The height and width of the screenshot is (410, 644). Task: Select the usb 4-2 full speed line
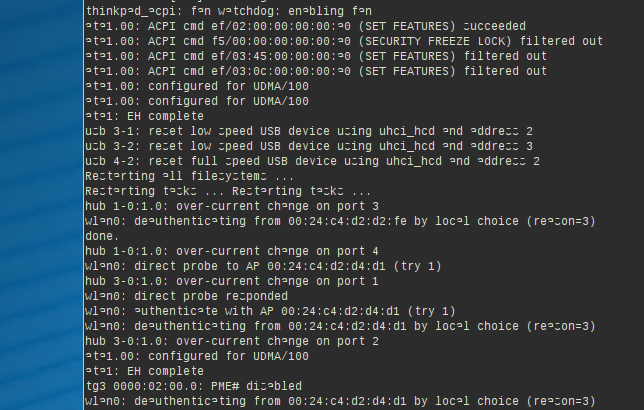point(312,161)
